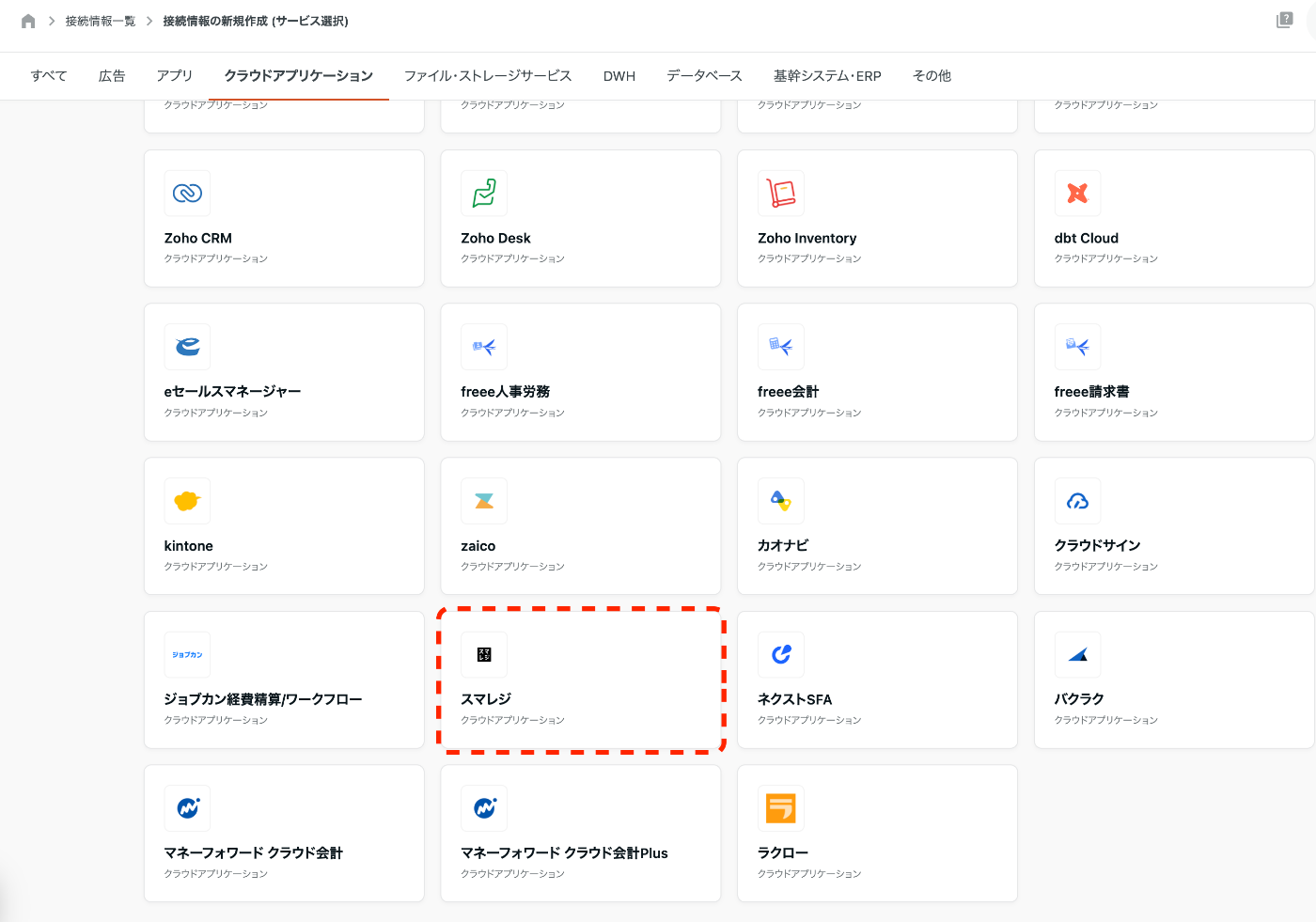Screen dimensions: 1316x922
Task: Select the スマレジ logo icon
Action: pyautogui.click(x=484, y=654)
